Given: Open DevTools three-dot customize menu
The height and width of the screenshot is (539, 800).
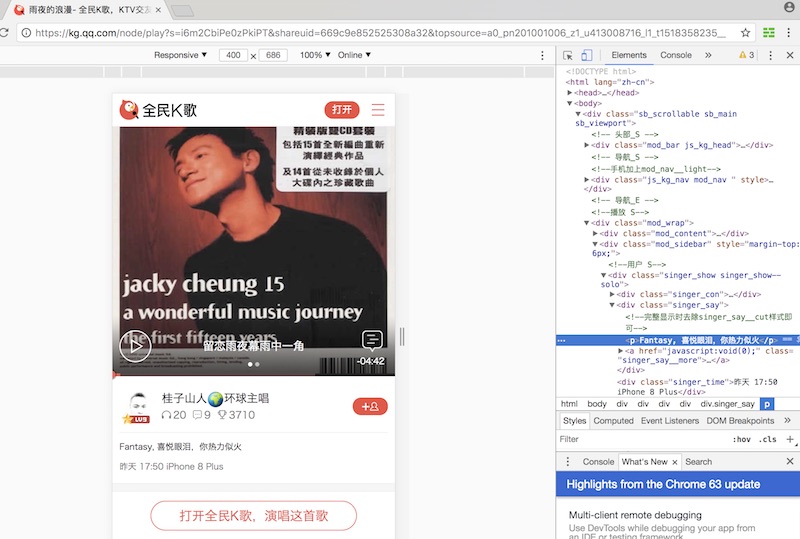Looking at the screenshot, I should pos(769,56).
